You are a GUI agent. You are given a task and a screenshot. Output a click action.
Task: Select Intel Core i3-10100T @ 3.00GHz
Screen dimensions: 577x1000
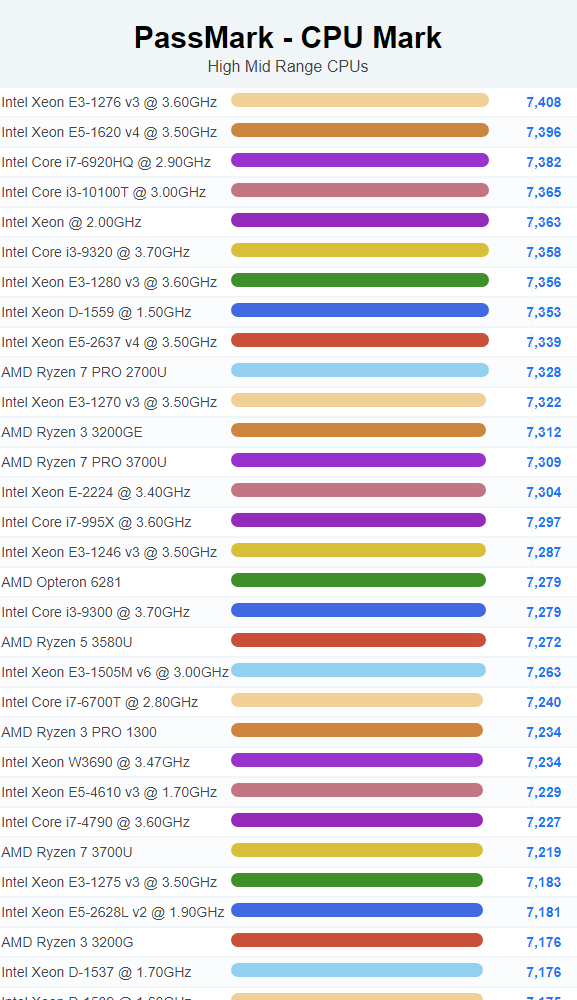coord(103,192)
